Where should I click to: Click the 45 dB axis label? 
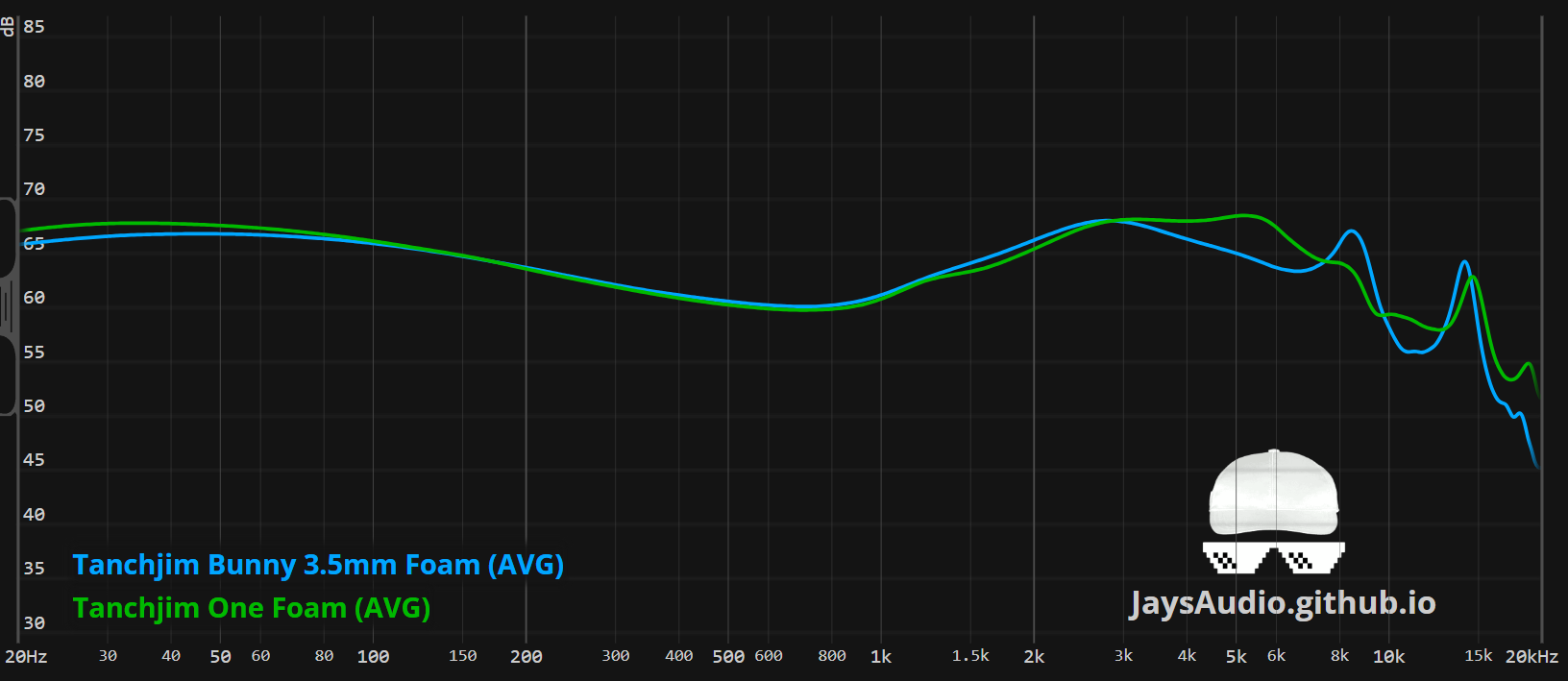click(34, 460)
